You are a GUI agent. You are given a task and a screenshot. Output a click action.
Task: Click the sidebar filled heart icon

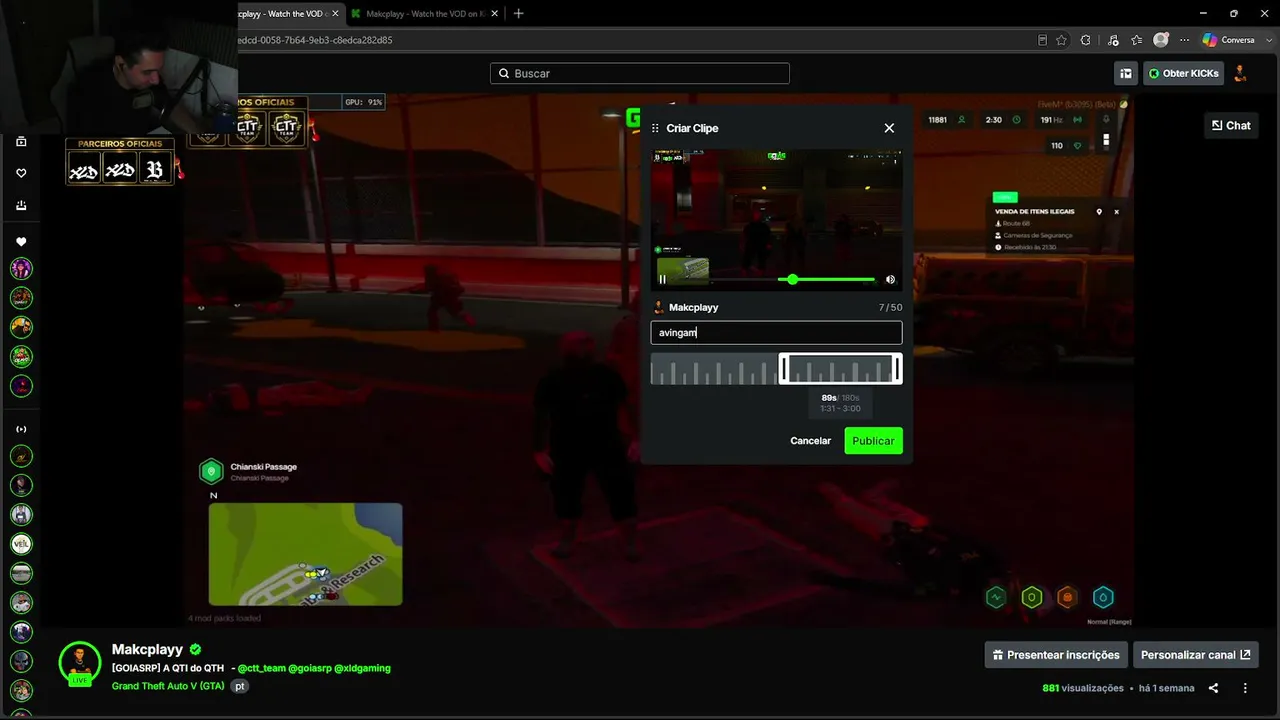pyautogui.click(x=21, y=242)
